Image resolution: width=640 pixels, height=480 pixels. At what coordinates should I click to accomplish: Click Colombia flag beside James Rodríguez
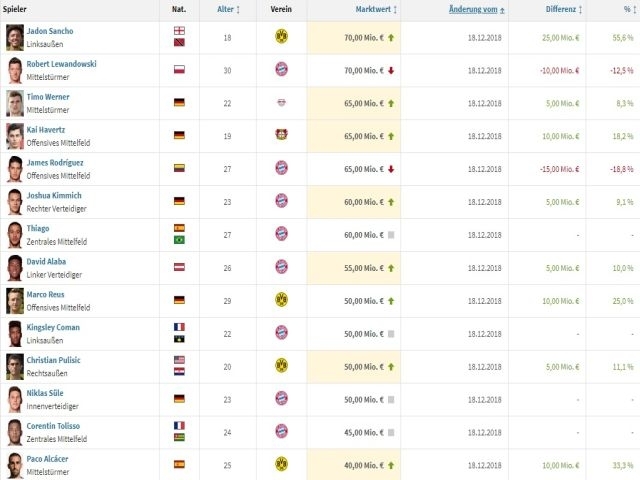[x=179, y=168]
